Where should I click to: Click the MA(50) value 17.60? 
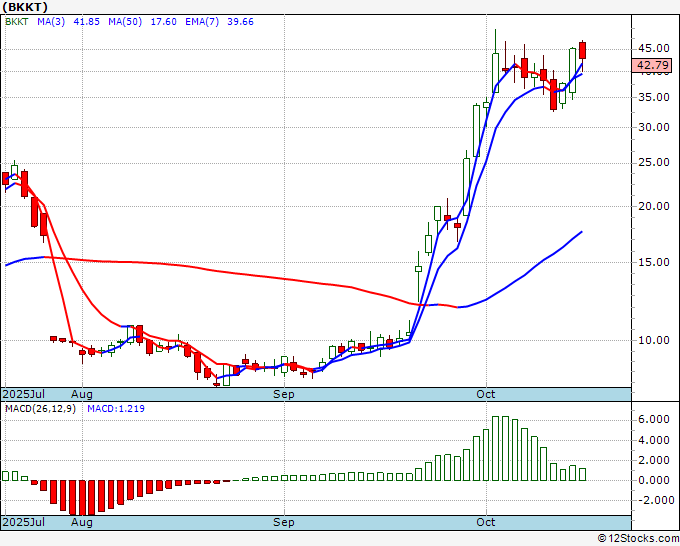click(x=163, y=22)
